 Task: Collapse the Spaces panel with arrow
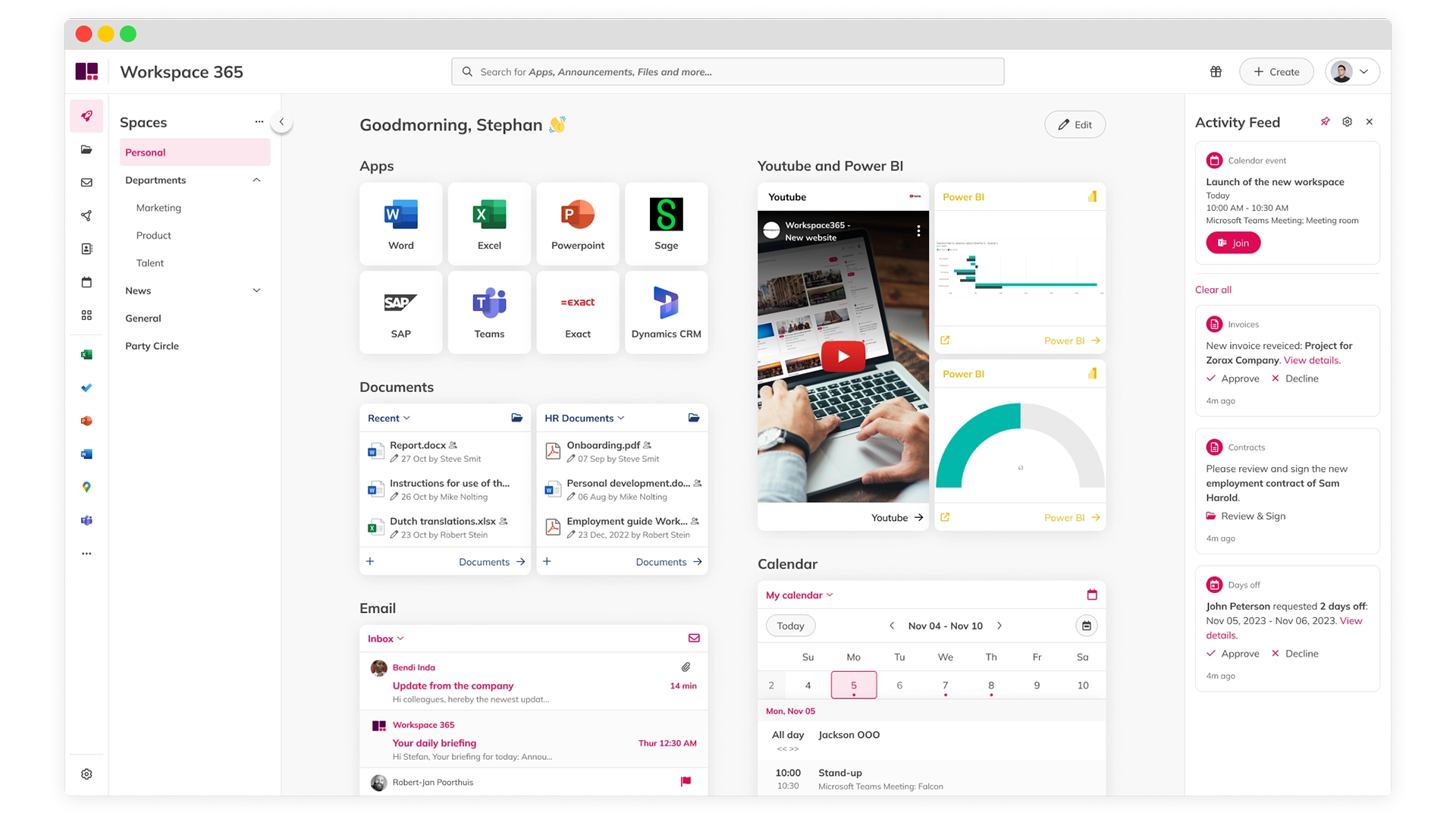281,121
